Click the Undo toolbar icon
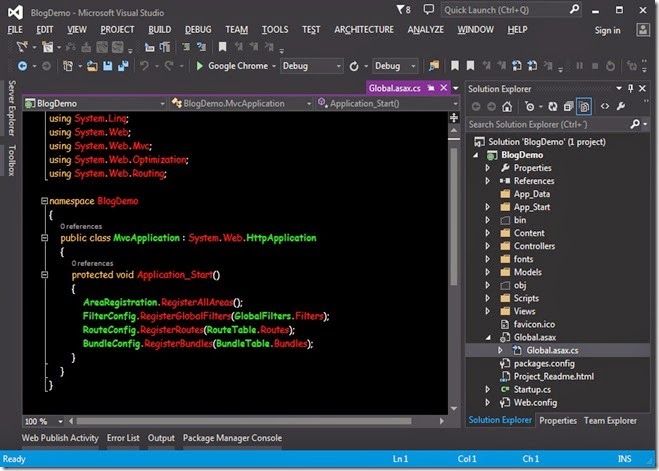Viewport: 659px width, 471px height. click(x=146, y=66)
